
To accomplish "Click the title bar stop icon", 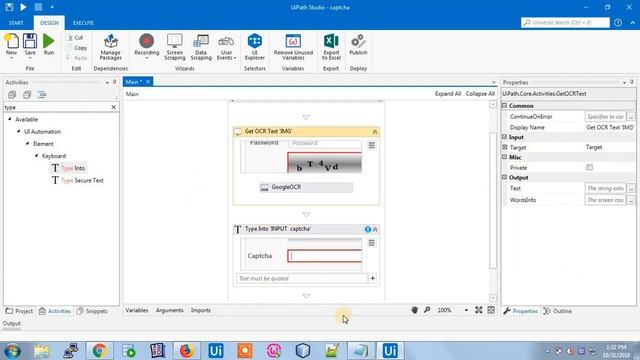I will coord(38,7).
